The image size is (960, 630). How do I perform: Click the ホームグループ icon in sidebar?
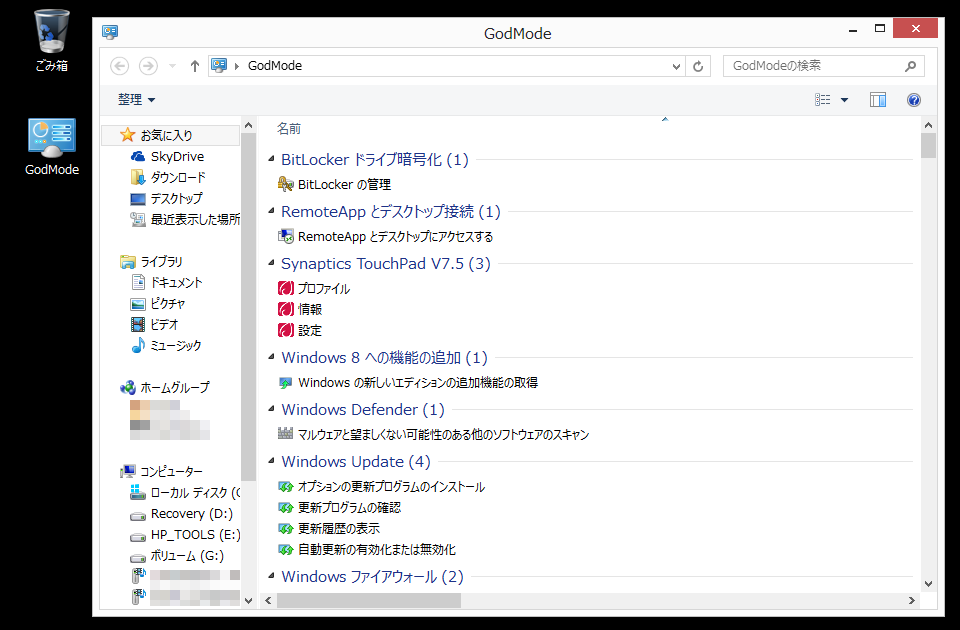(x=127, y=387)
